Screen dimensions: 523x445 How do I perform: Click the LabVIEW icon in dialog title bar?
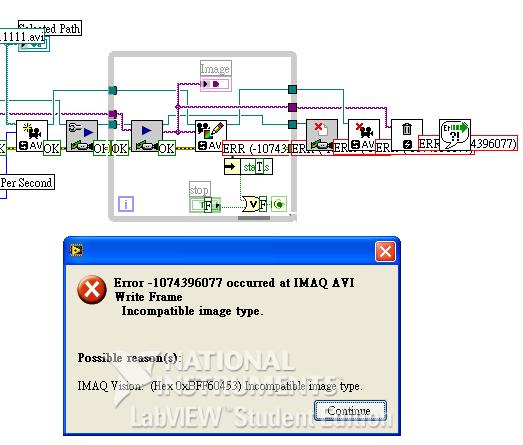(x=76, y=250)
